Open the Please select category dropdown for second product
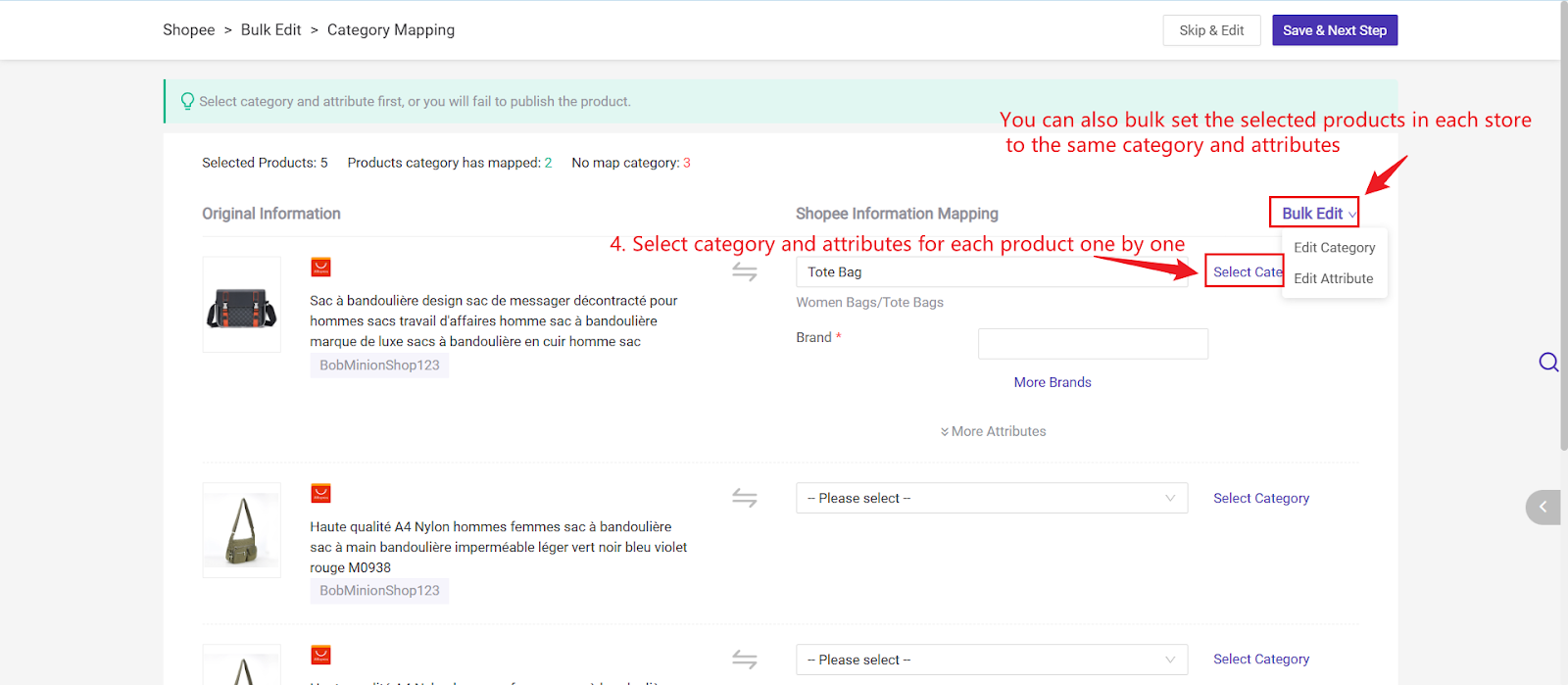Image resolution: width=1568 pixels, height=685 pixels. (x=991, y=498)
